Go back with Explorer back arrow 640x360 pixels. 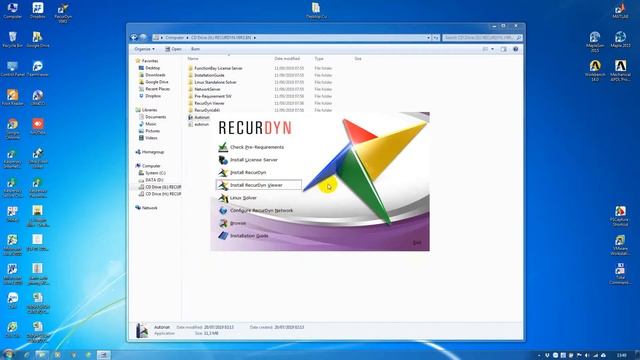tap(134, 38)
